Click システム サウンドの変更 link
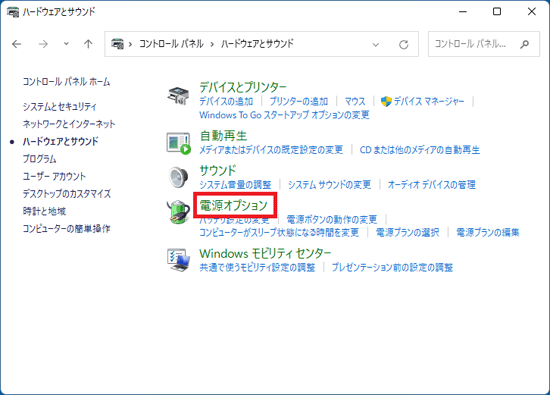Image resolution: width=550 pixels, height=395 pixels. click(329, 185)
